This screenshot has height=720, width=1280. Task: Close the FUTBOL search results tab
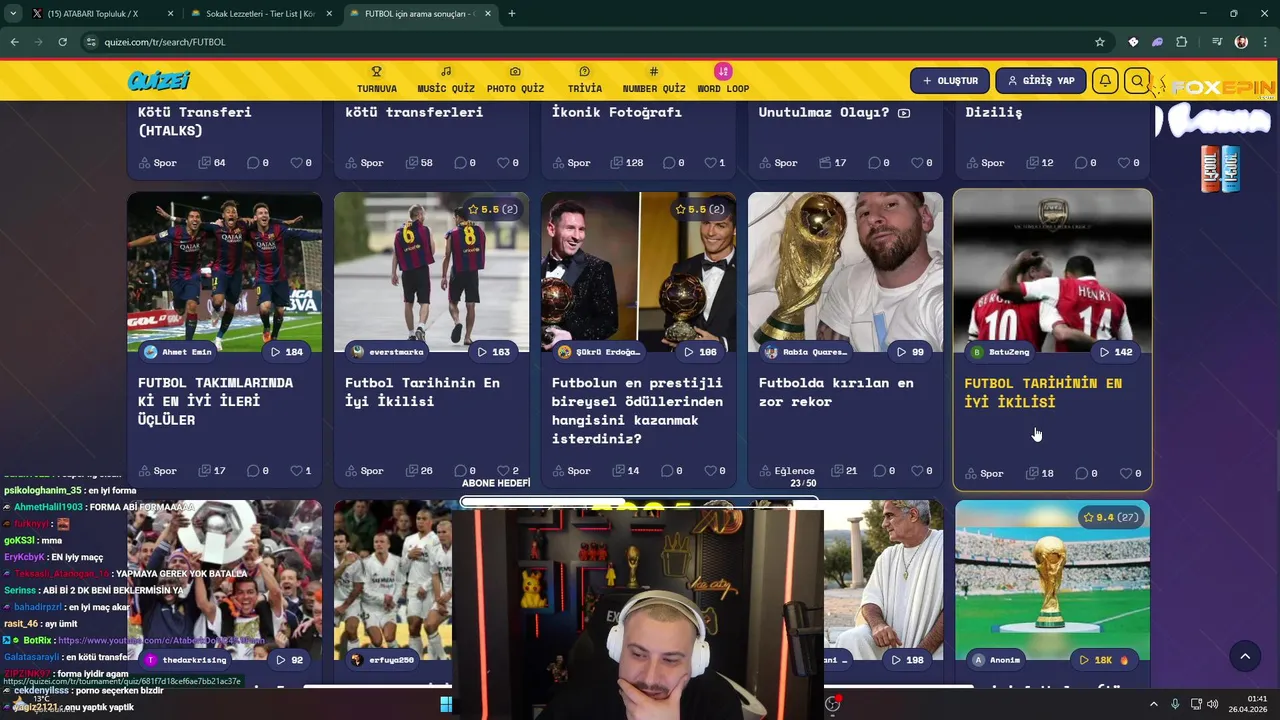(x=488, y=14)
